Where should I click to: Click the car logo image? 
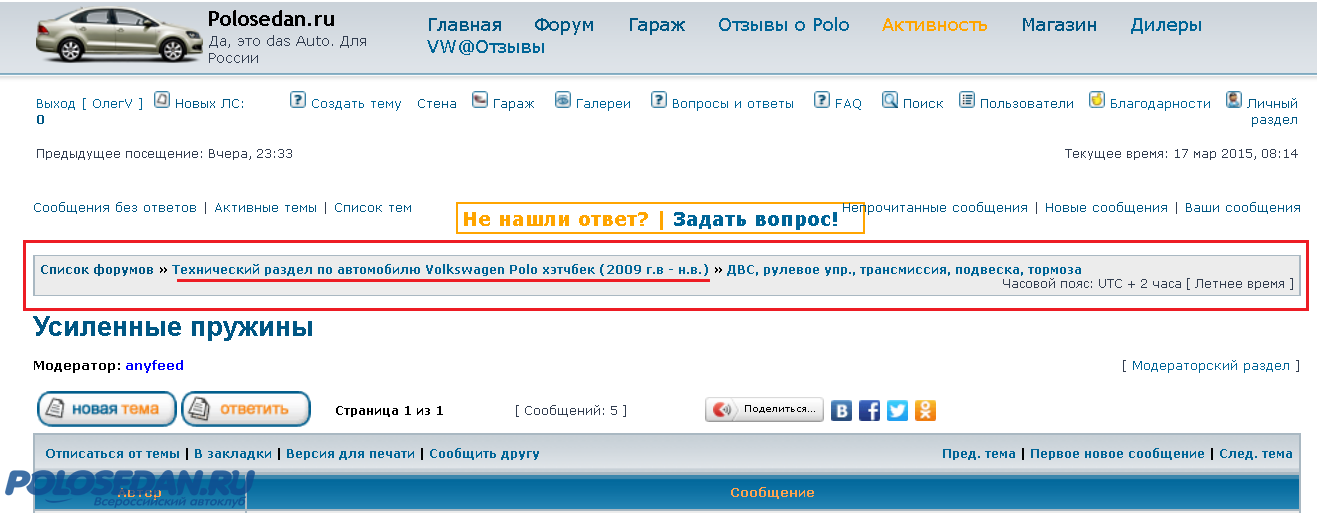point(118,35)
